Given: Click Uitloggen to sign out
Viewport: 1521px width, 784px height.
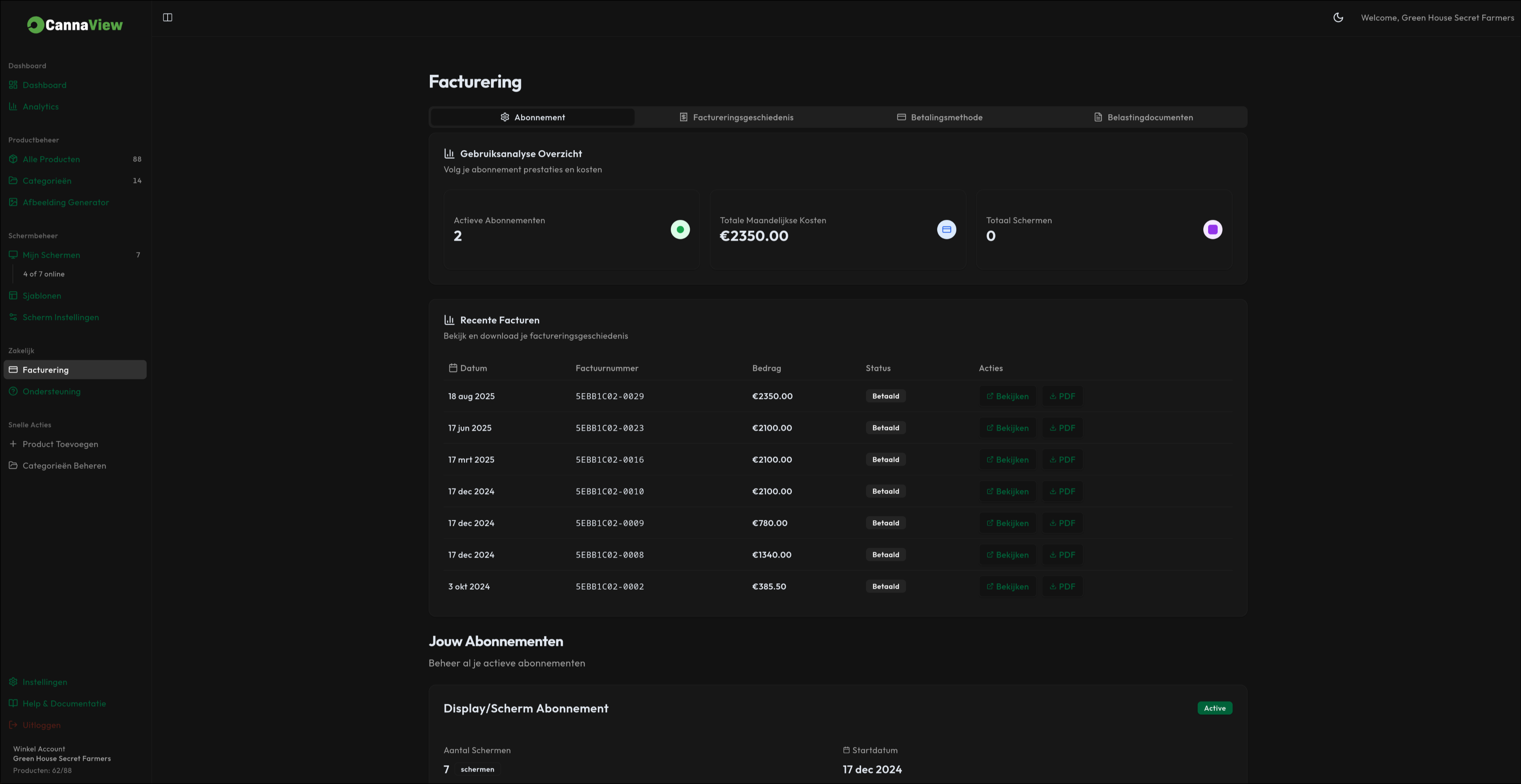Looking at the screenshot, I should tap(42, 725).
